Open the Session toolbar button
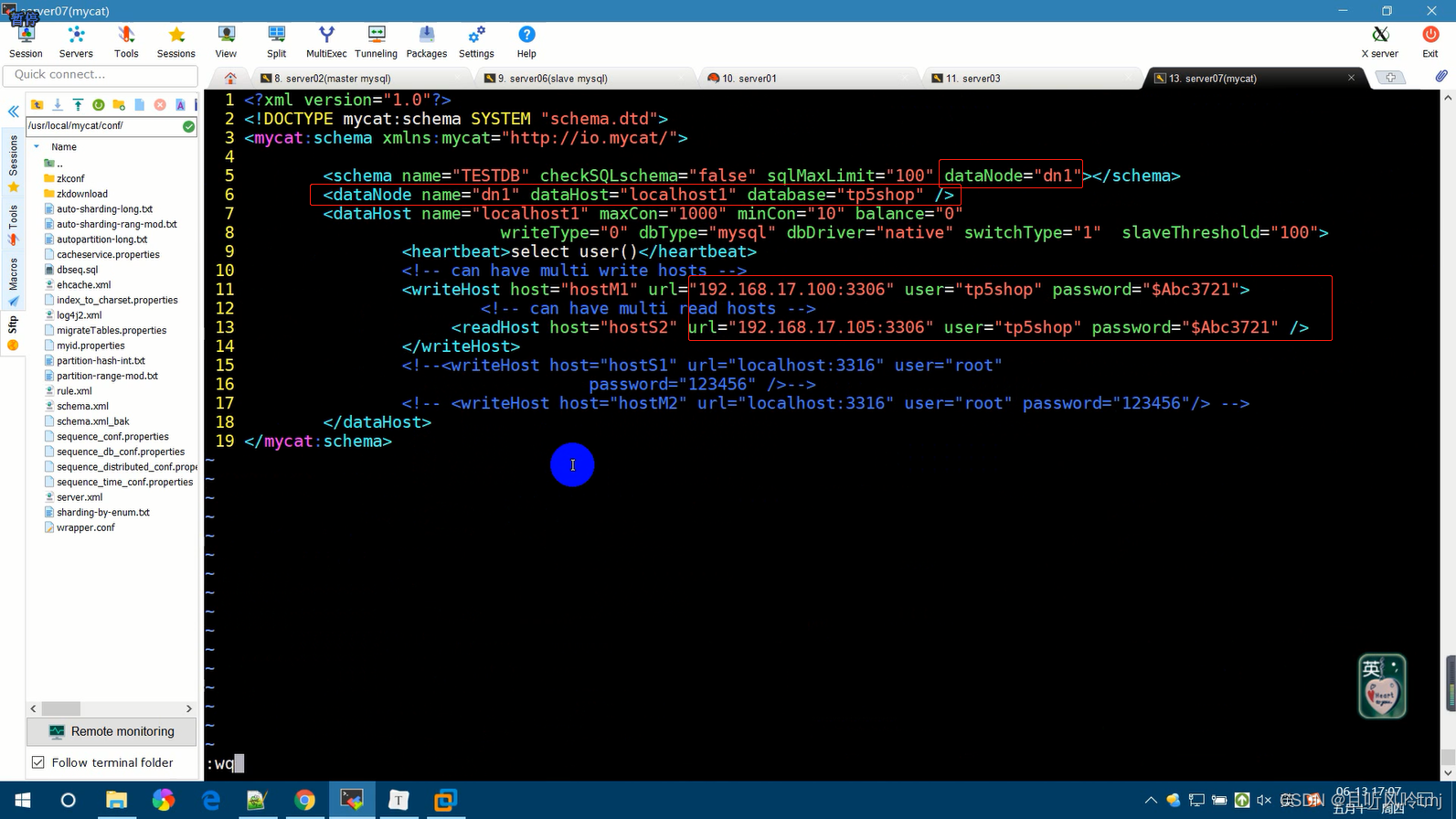 click(x=26, y=41)
